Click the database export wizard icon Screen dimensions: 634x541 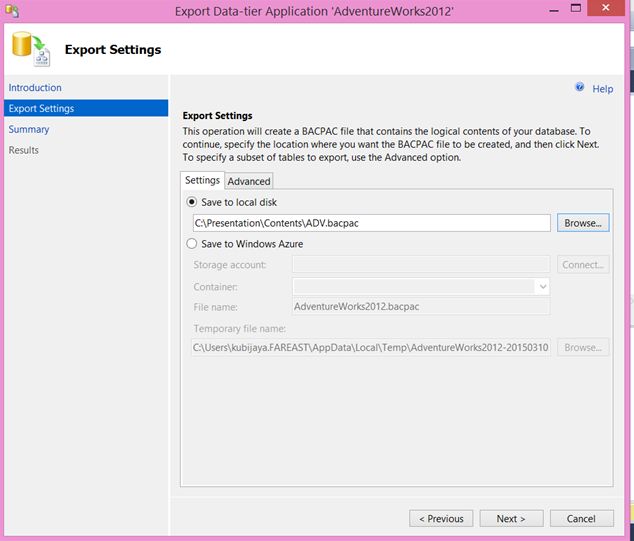tap(32, 50)
